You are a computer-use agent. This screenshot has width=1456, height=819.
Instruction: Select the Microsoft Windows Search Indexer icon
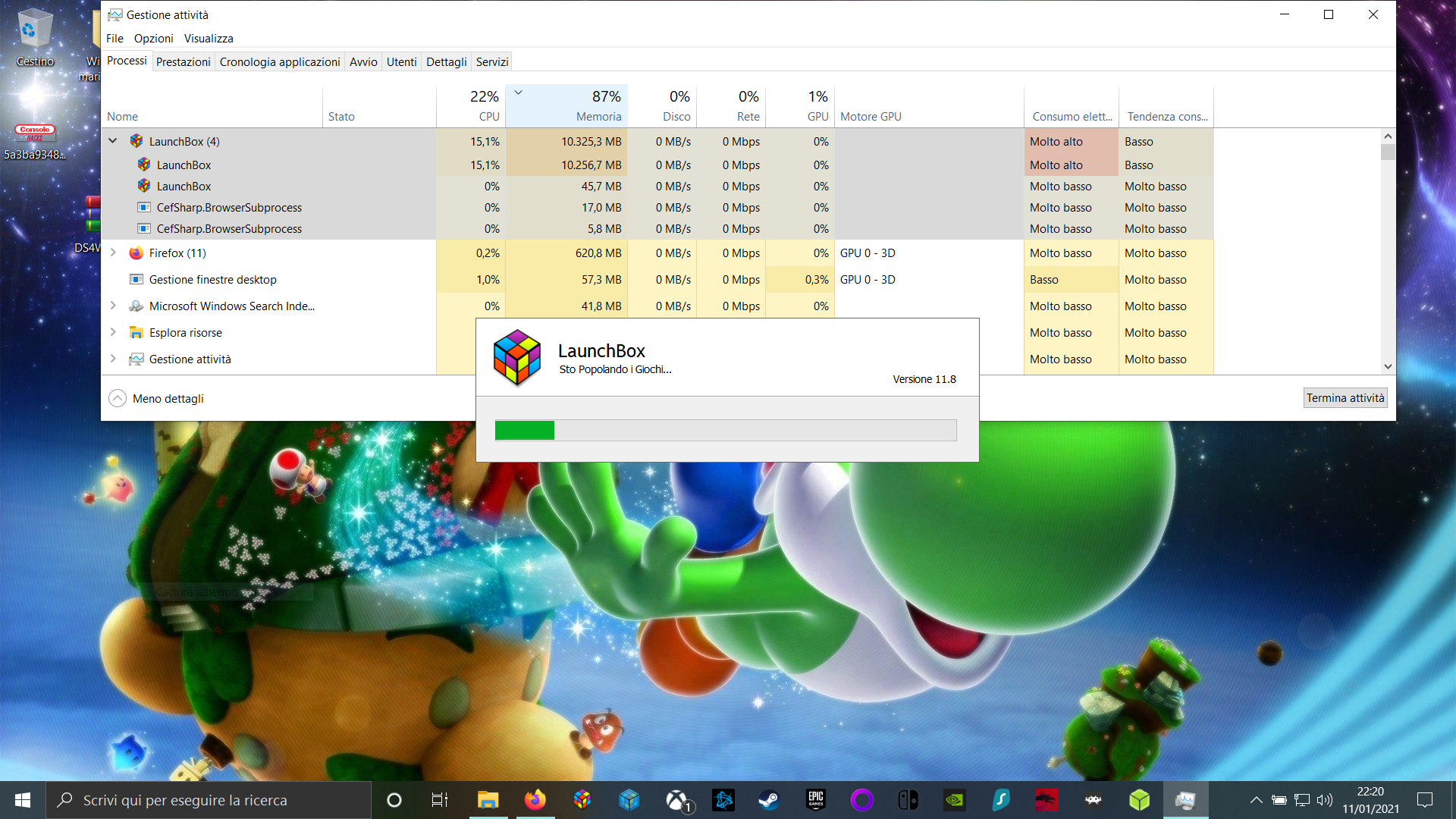(x=136, y=306)
